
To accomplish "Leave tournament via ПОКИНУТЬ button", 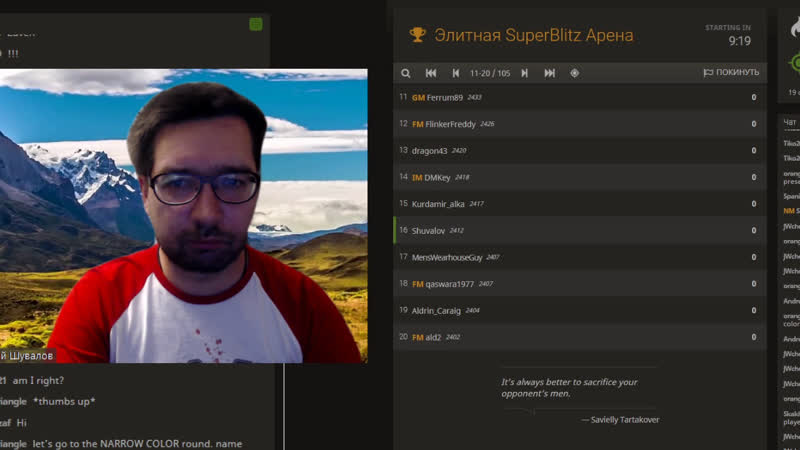I will point(731,72).
